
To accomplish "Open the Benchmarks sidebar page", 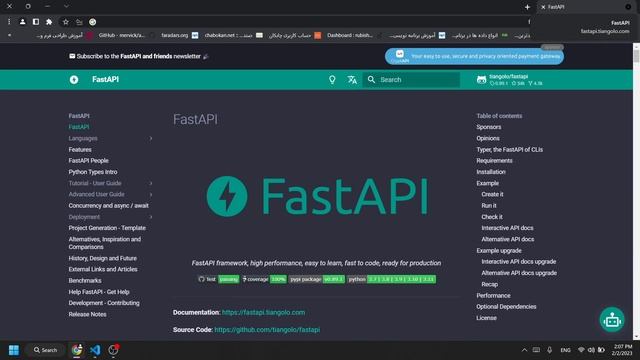I will [x=85, y=281].
